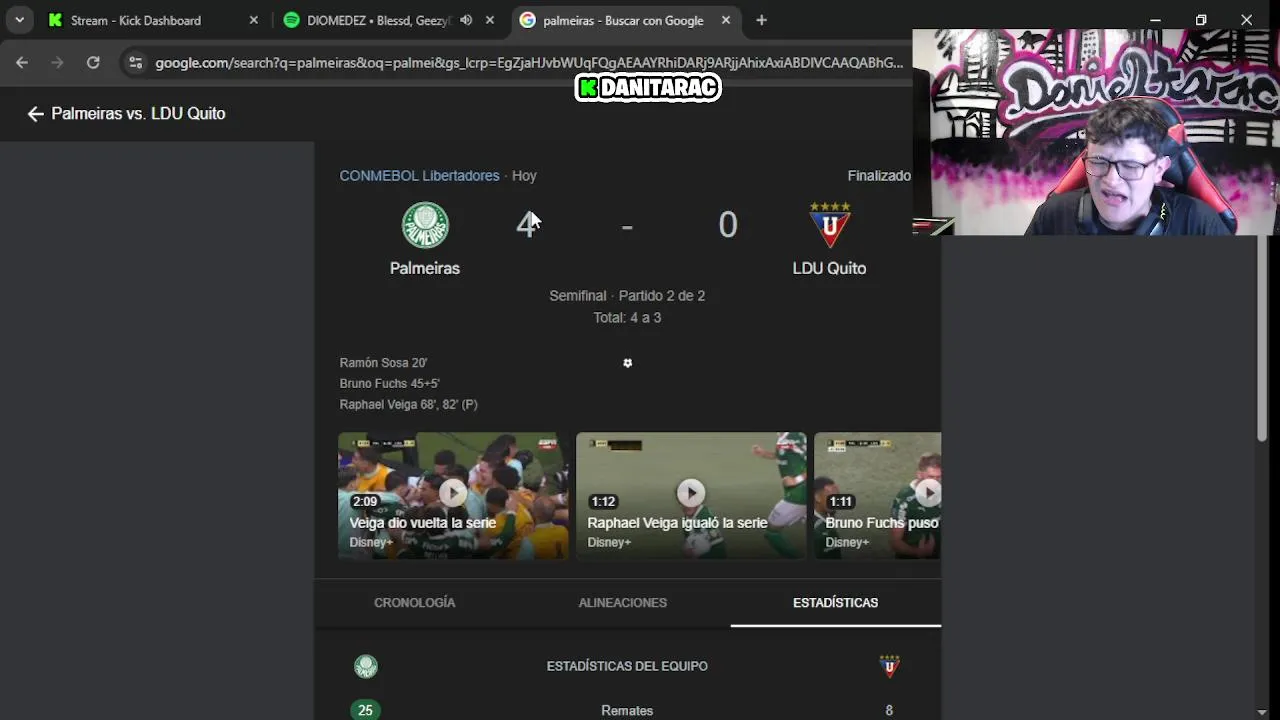Click the LDU Quito team crest
The height and width of the screenshot is (720, 1280).
829,225
